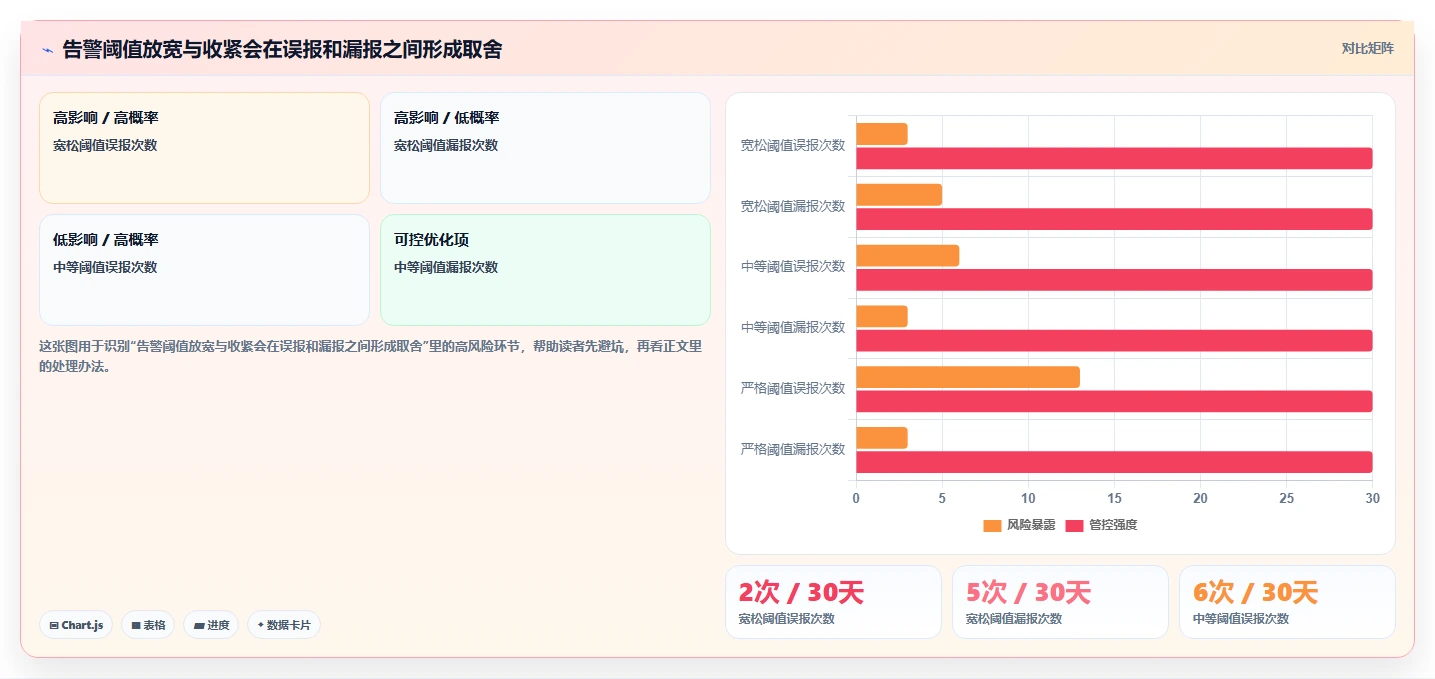Click the Chart.js tag chip
The image size is (1435, 679).
click(x=76, y=625)
